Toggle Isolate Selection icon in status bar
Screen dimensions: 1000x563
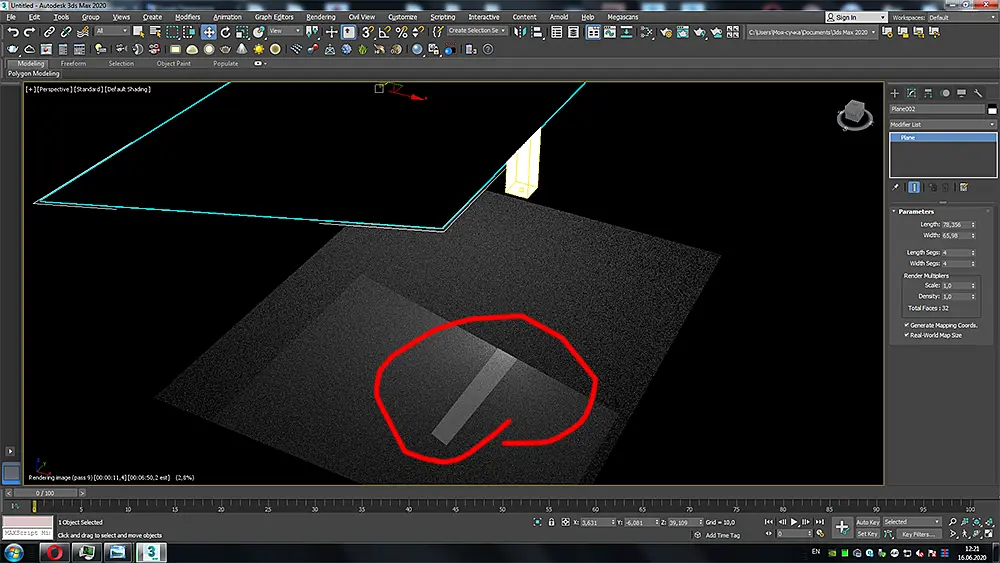tap(538, 522)
